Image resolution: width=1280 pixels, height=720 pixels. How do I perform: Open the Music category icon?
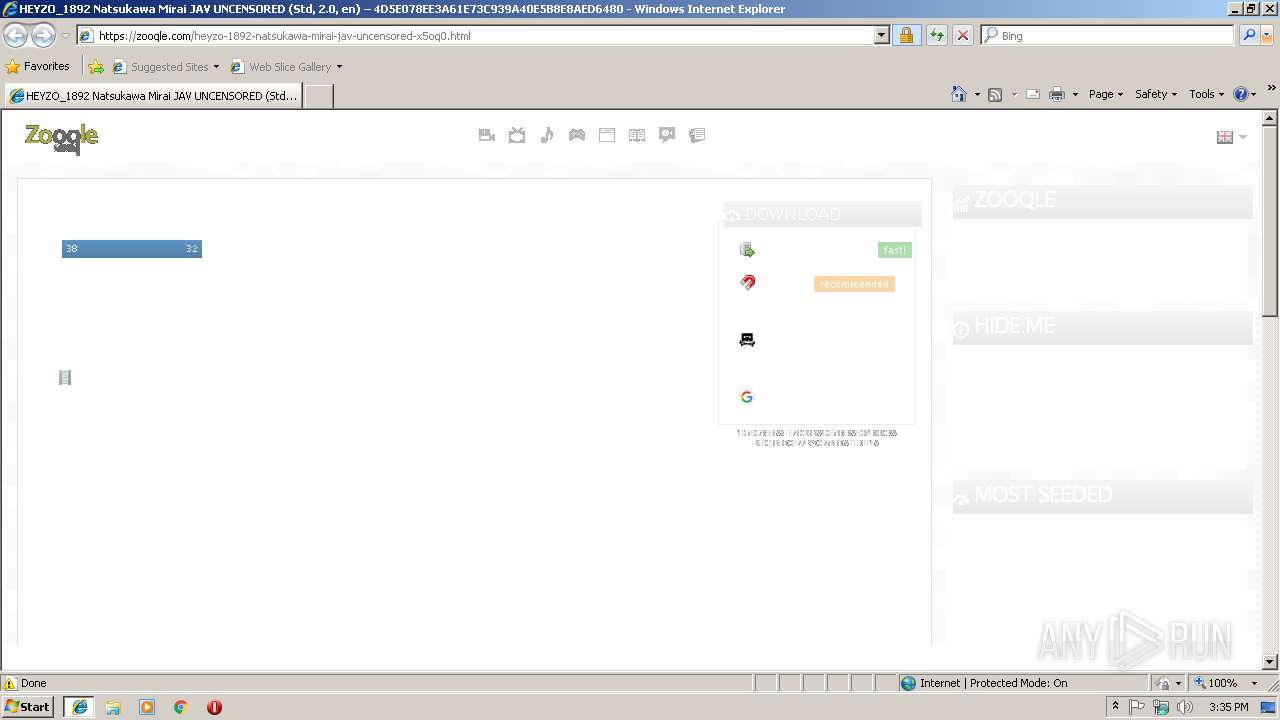(547, 135)
